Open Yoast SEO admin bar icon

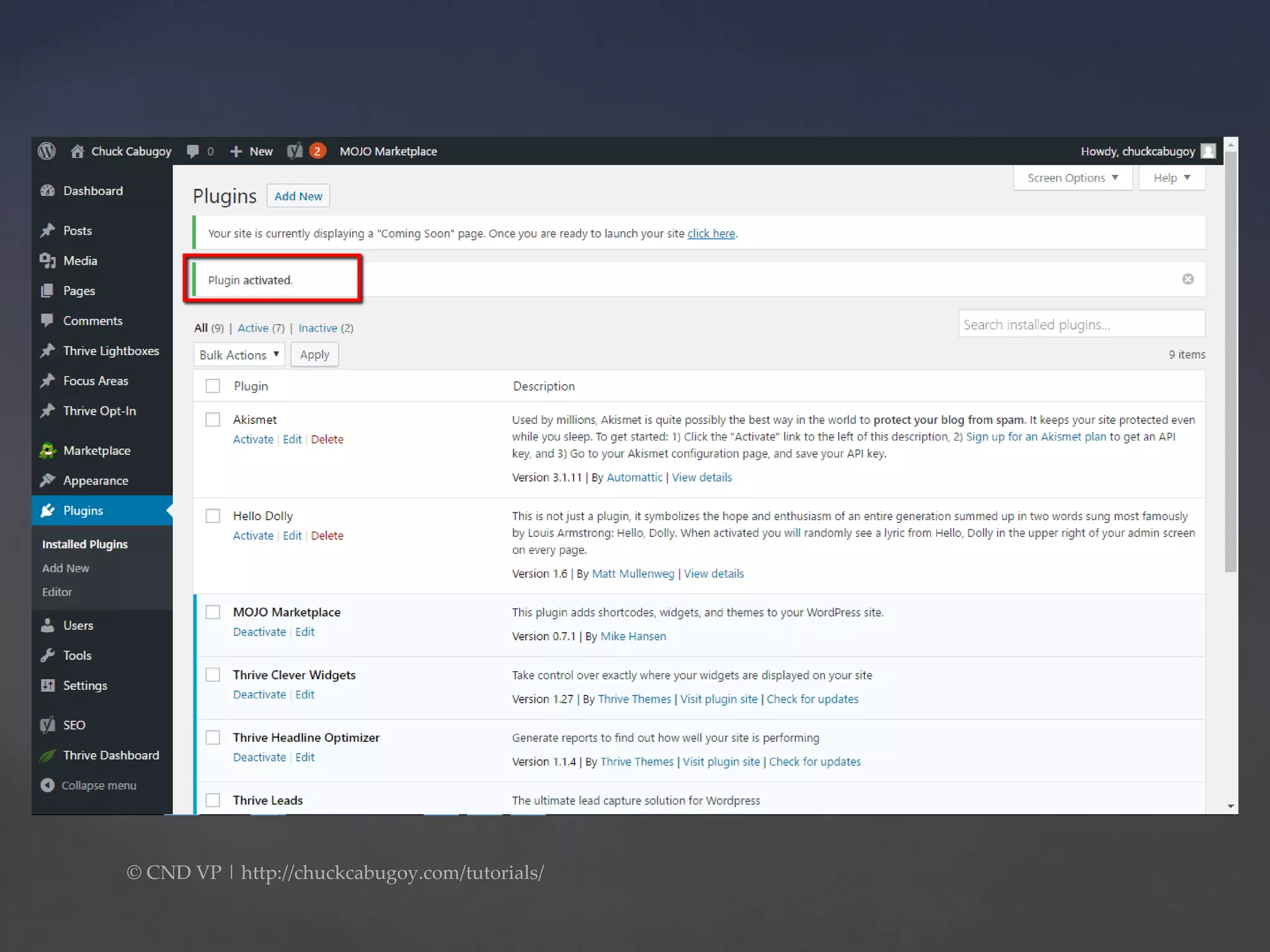(x=295, y=151)
